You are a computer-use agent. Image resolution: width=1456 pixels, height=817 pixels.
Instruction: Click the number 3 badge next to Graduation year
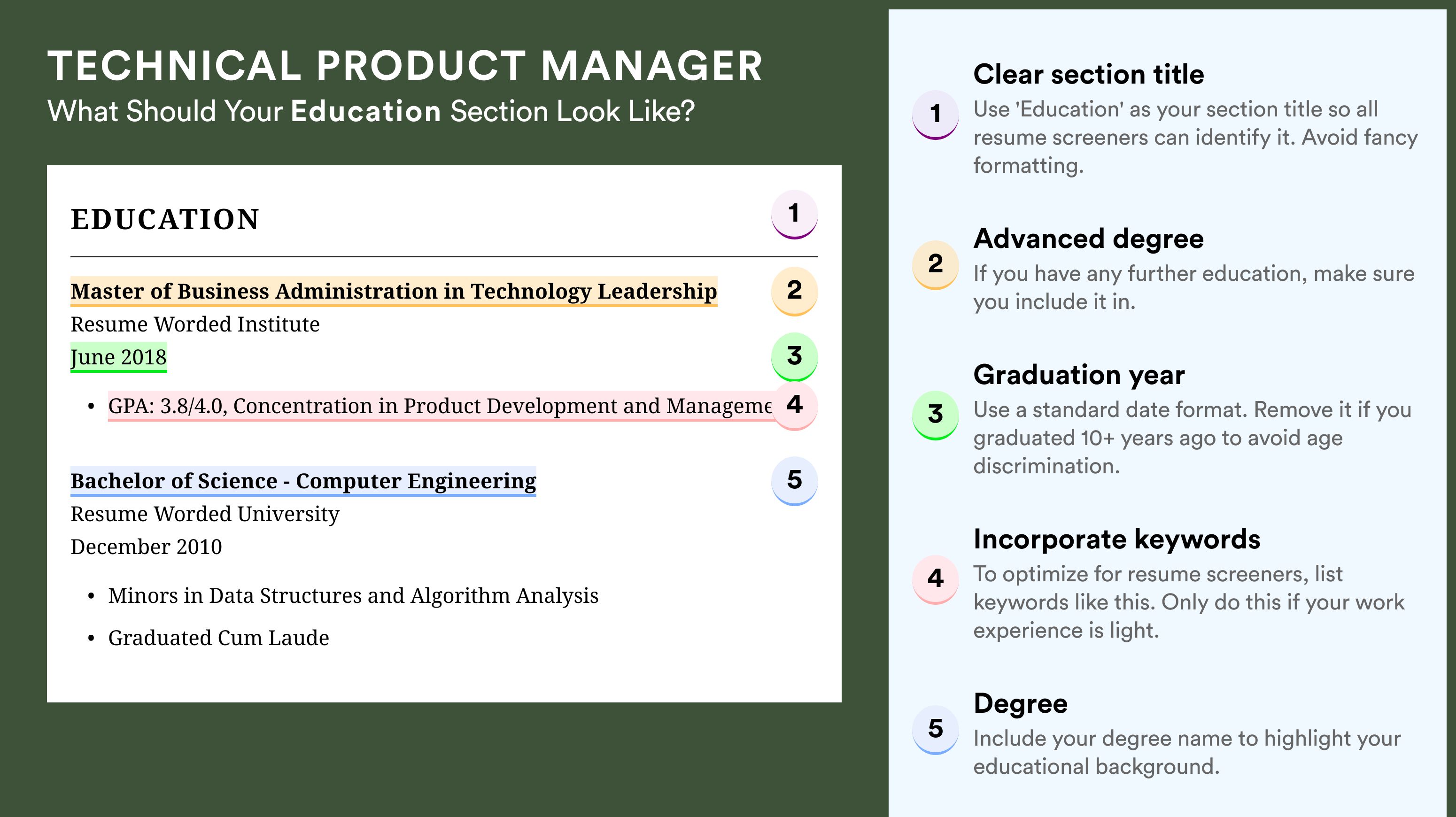pos(936,415)
